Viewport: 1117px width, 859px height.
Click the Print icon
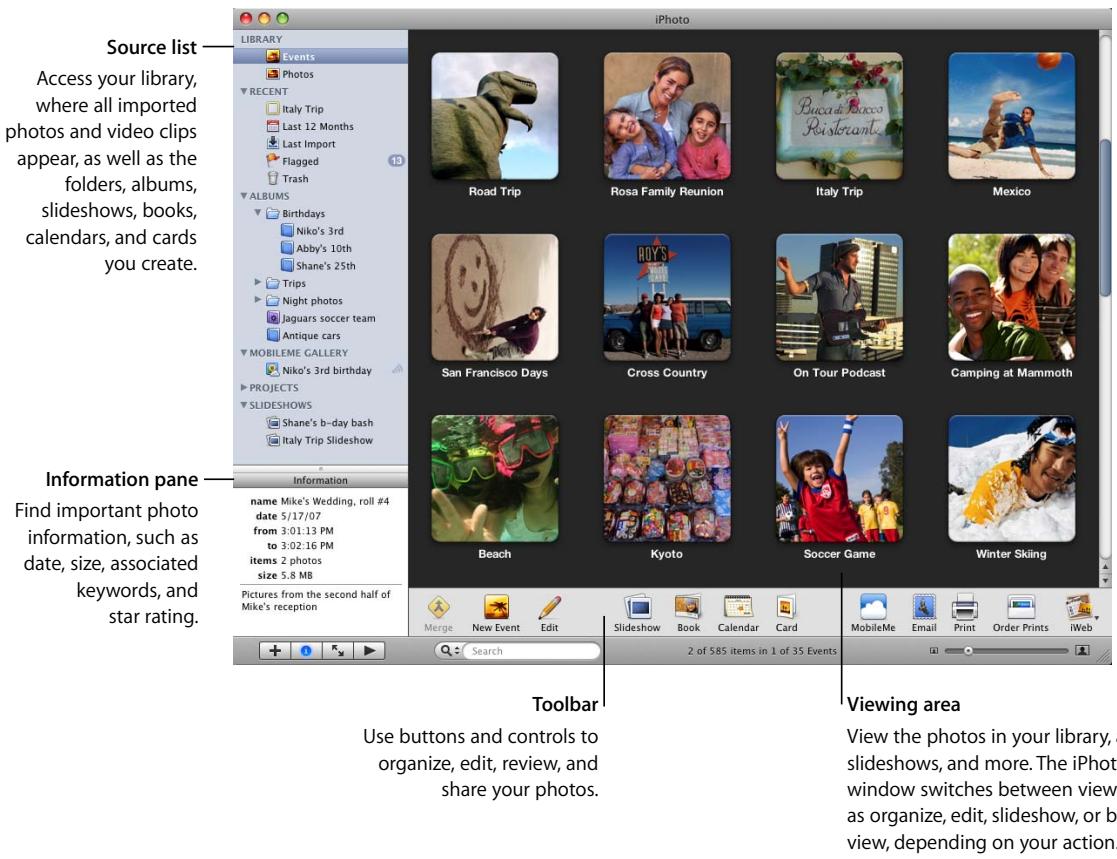coord(965,613)
